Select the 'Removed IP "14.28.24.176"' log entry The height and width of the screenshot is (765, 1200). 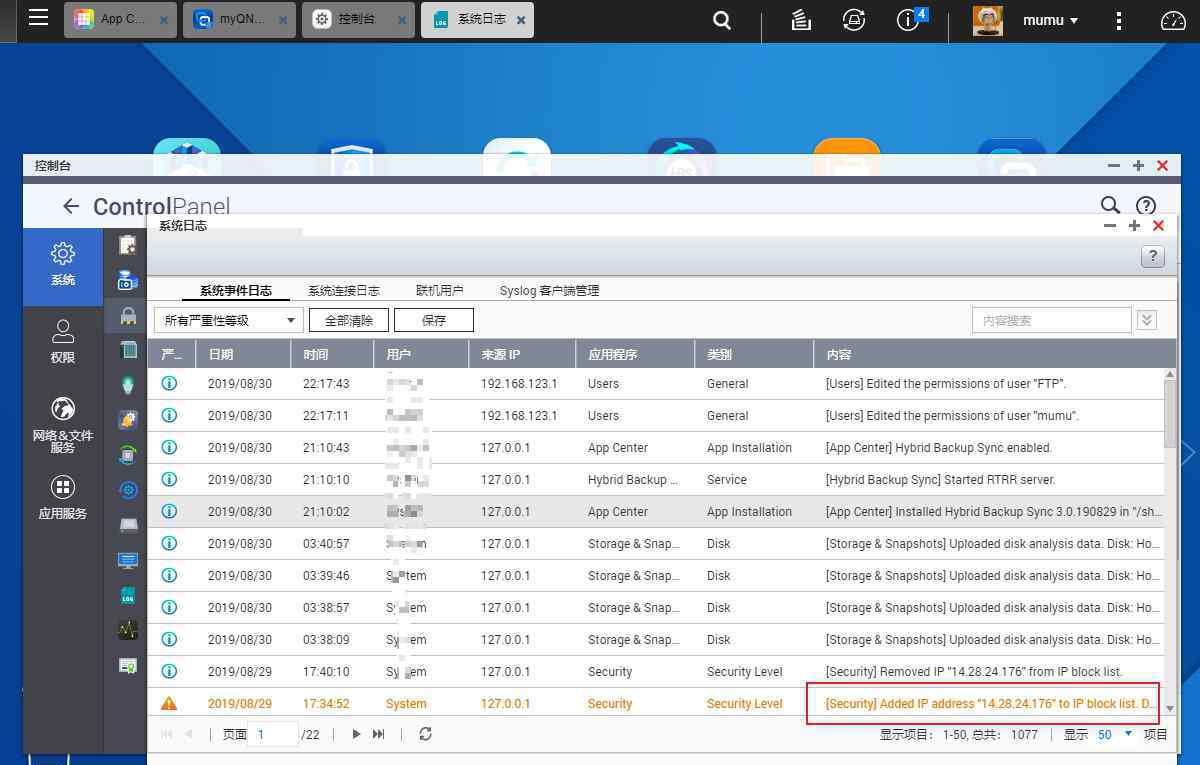click(x=656, y=671)
